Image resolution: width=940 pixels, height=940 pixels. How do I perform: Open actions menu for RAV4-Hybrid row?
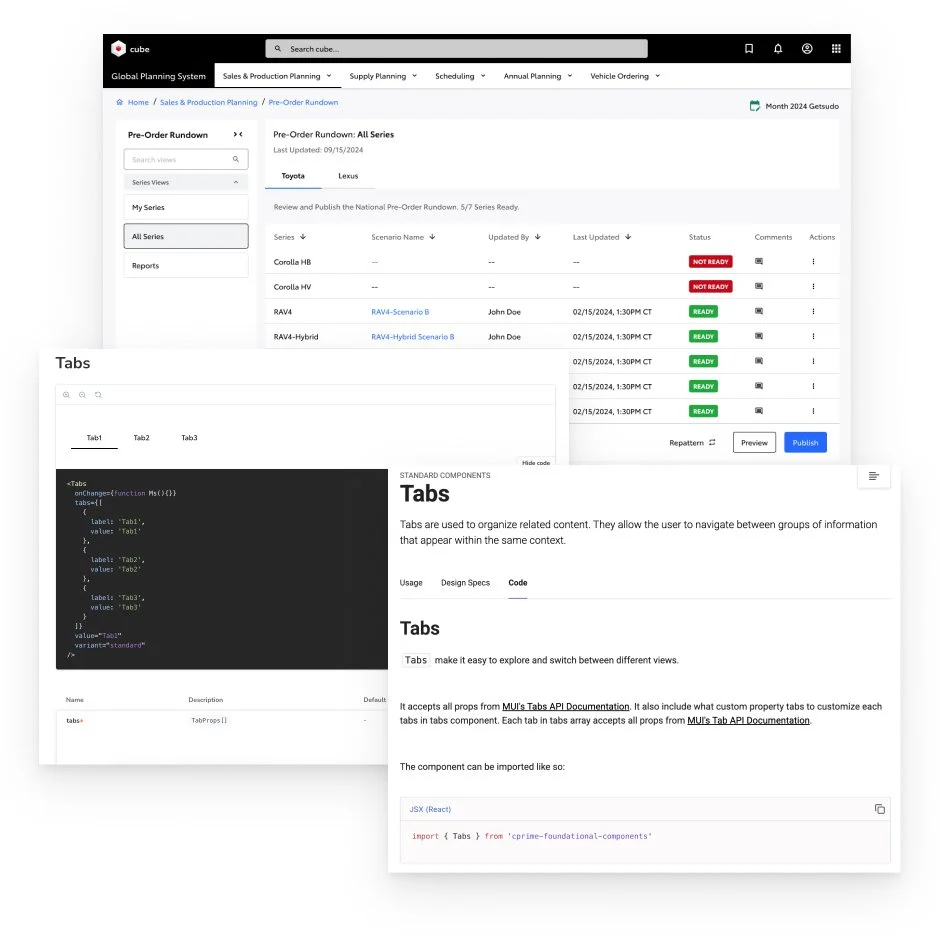tap(813, 336)
